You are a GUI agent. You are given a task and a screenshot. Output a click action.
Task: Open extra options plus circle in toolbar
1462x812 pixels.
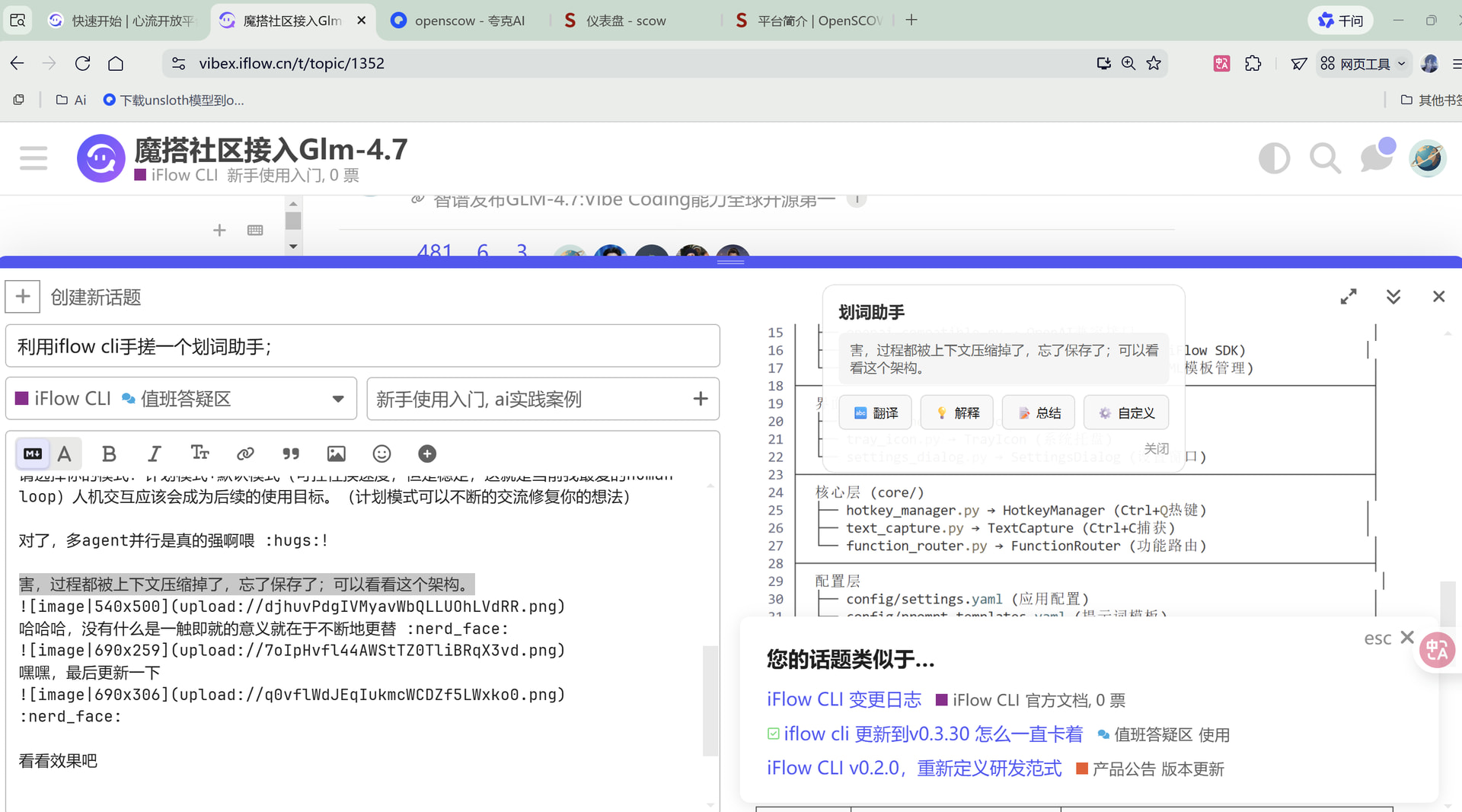pos(427,454)
